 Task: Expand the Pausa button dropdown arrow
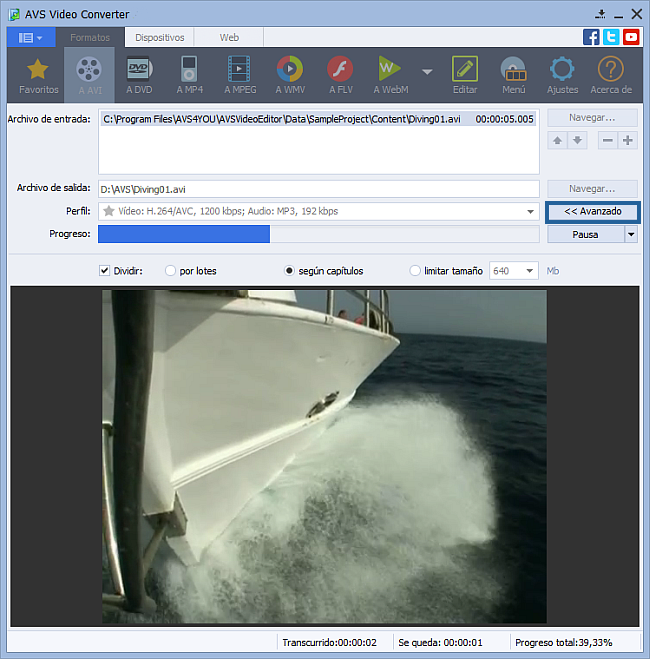631,235
